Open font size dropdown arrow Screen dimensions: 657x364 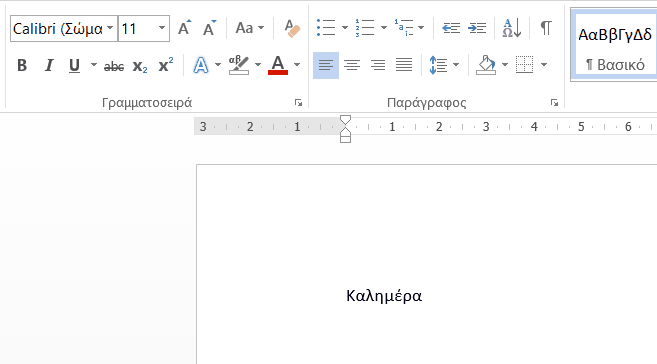pyautogui.click(x=162, y=28)
